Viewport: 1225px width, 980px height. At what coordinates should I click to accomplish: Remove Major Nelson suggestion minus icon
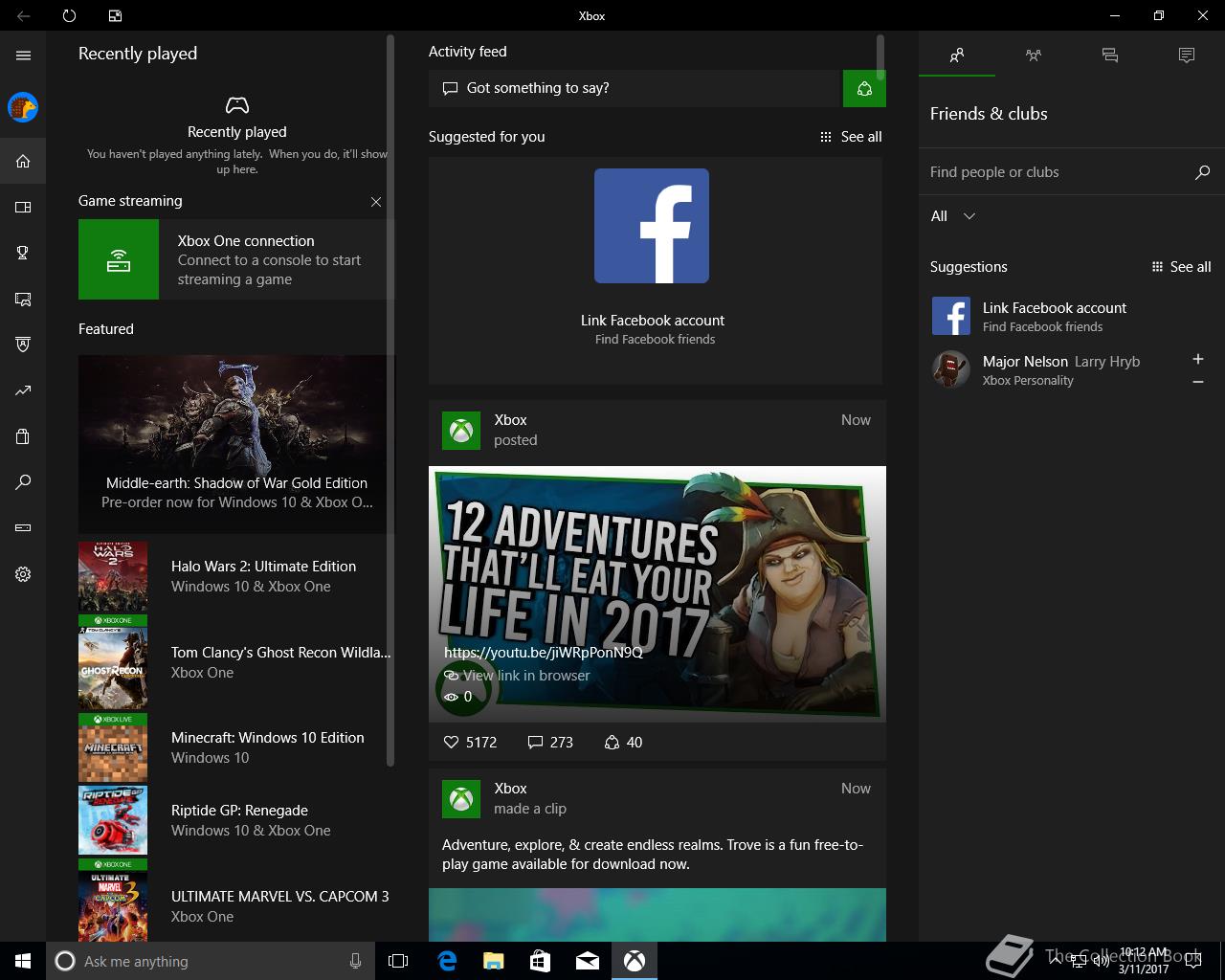[x=1198, y=382]
